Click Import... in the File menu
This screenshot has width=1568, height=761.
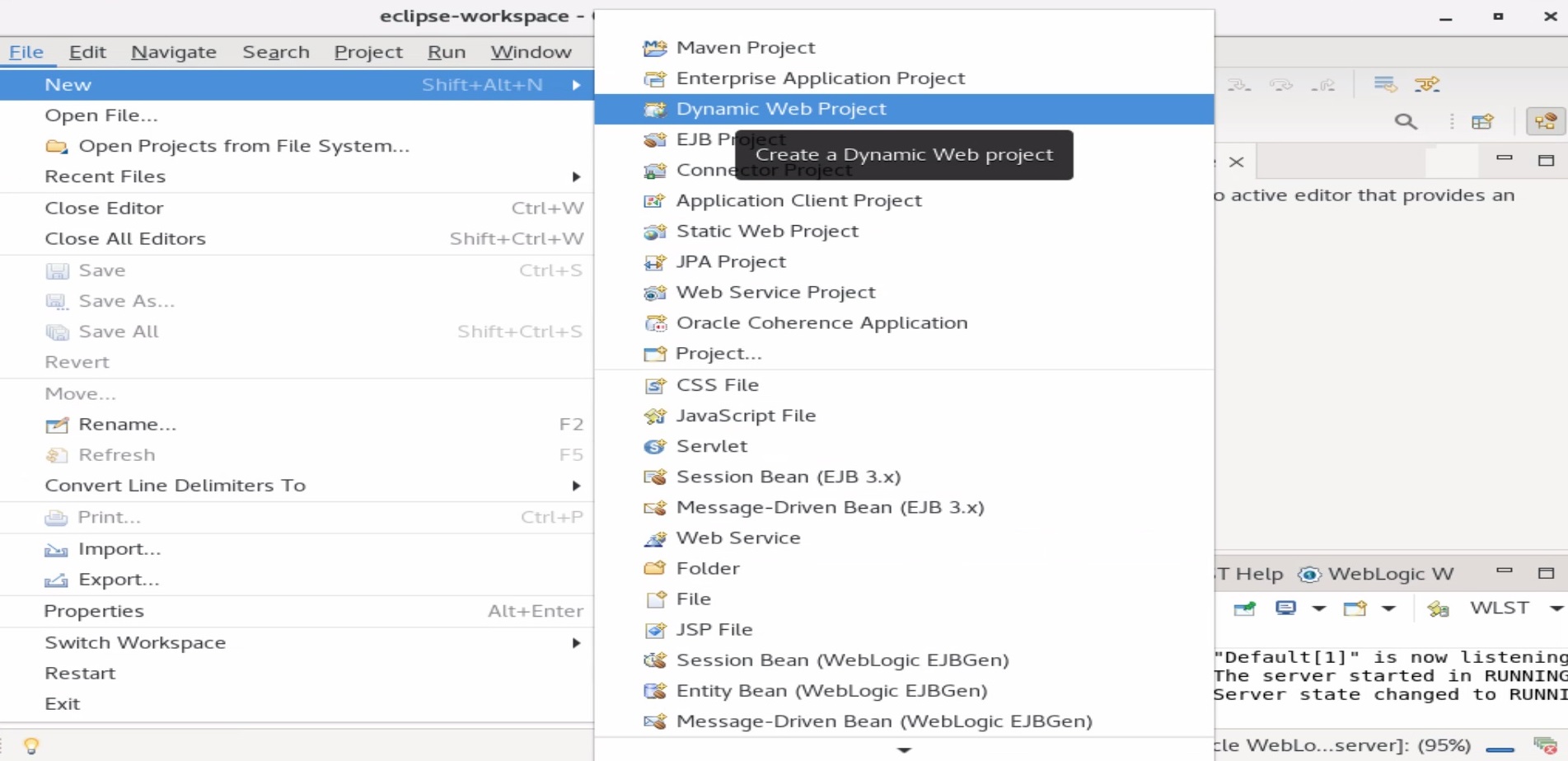(119, 549)
